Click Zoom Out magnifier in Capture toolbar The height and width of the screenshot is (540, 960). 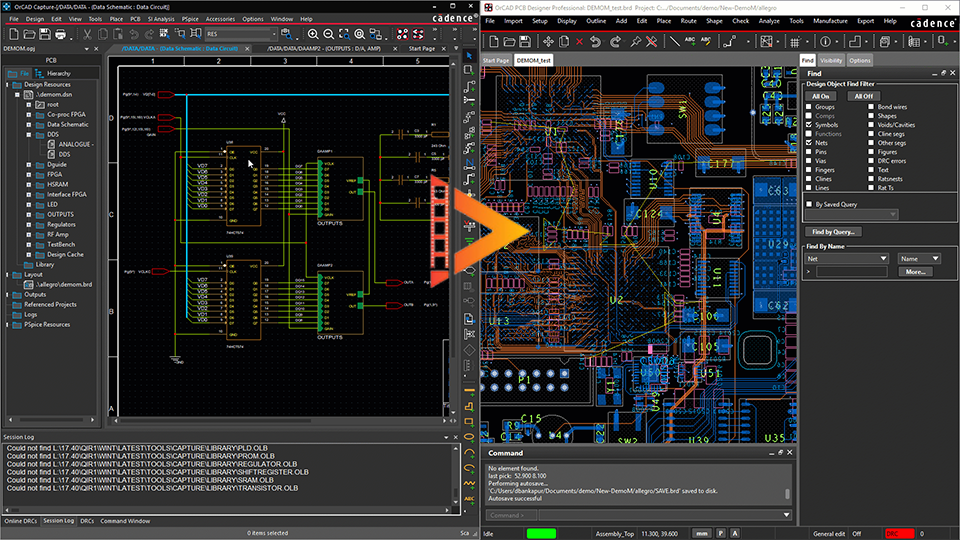328,34
